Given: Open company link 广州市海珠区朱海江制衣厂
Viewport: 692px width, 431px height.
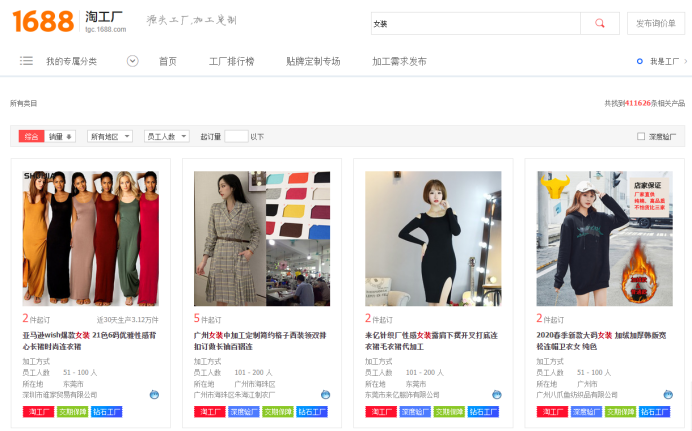Looking at the screenshot, I should pos(234,395).
